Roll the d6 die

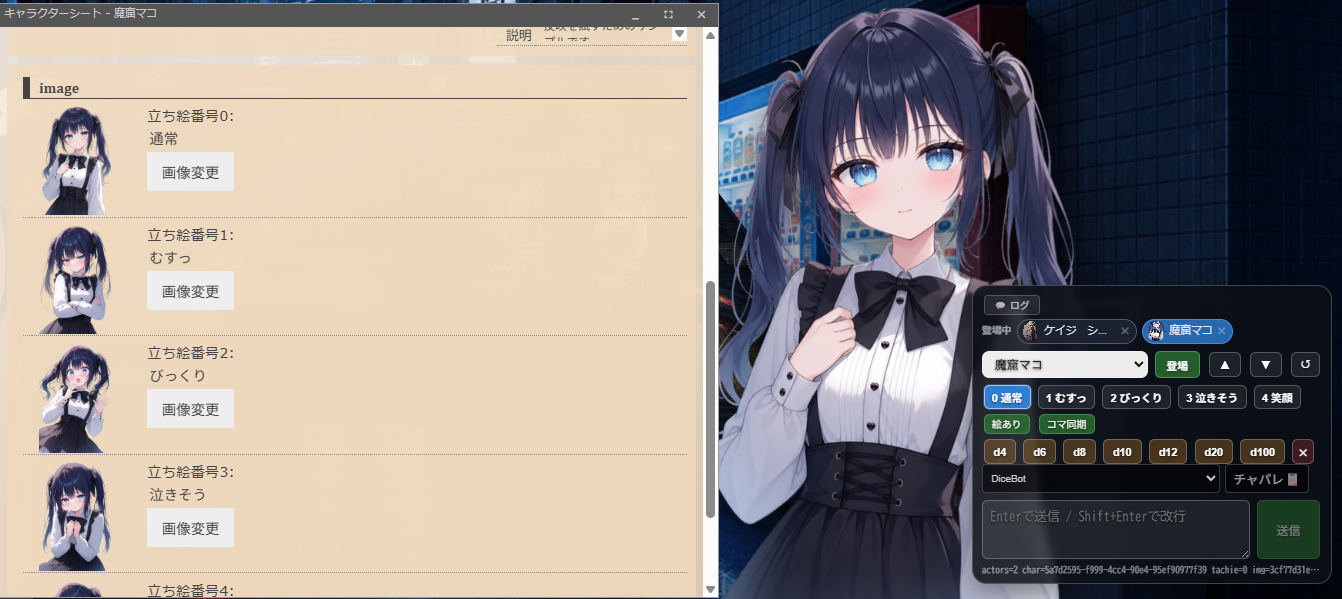pos(1040,452)
